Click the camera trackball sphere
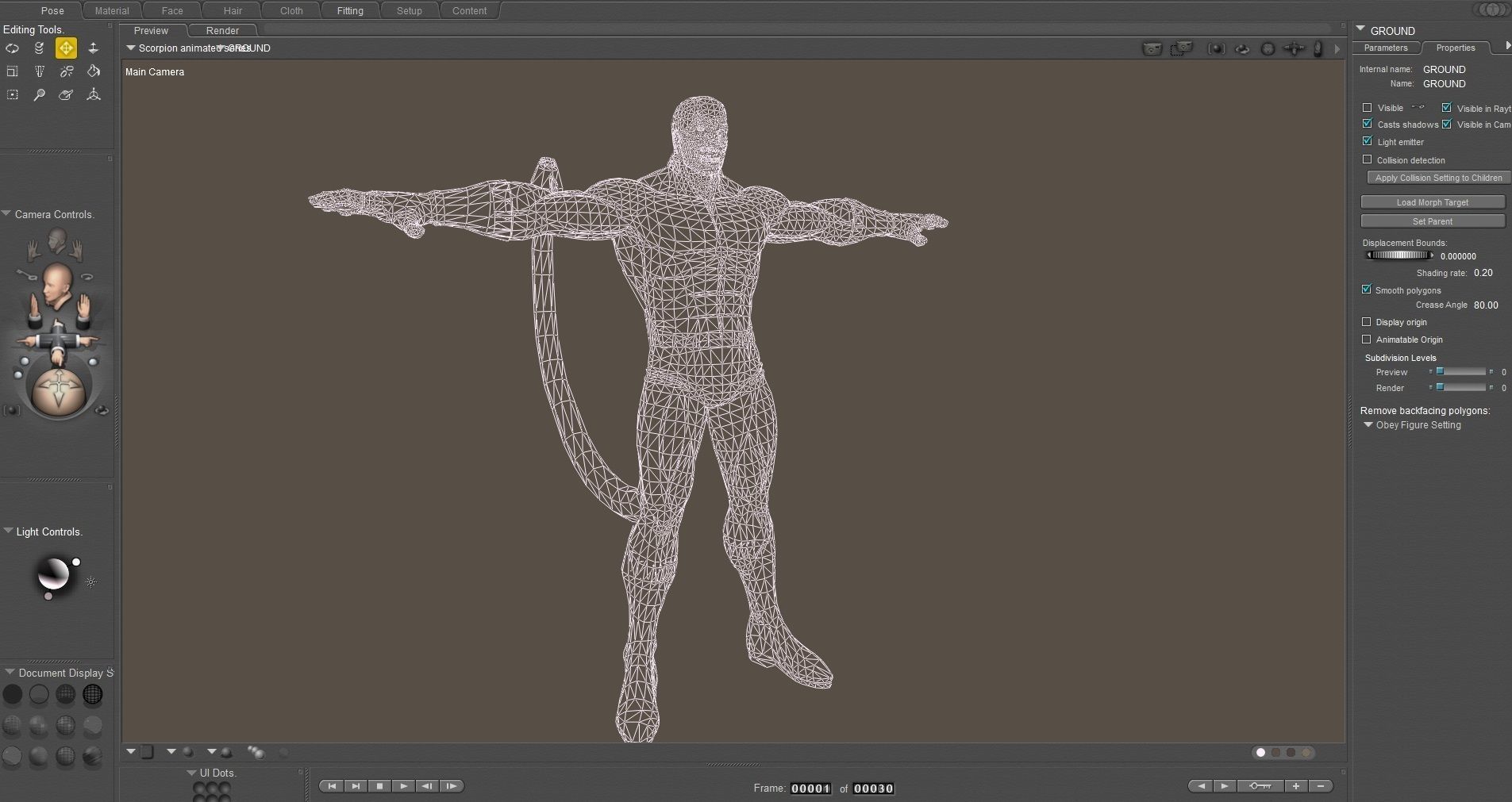 60,391
